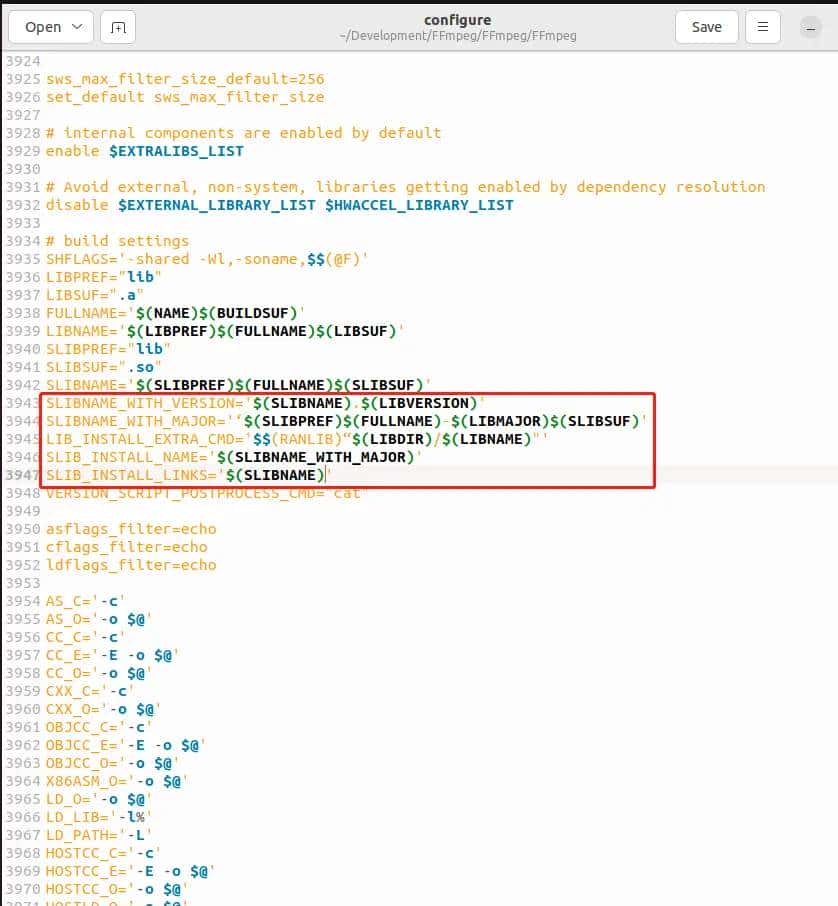Select the SLIBNAME_WITH_VERSION variable text
The image size is (838, 906).
(125, 403)
